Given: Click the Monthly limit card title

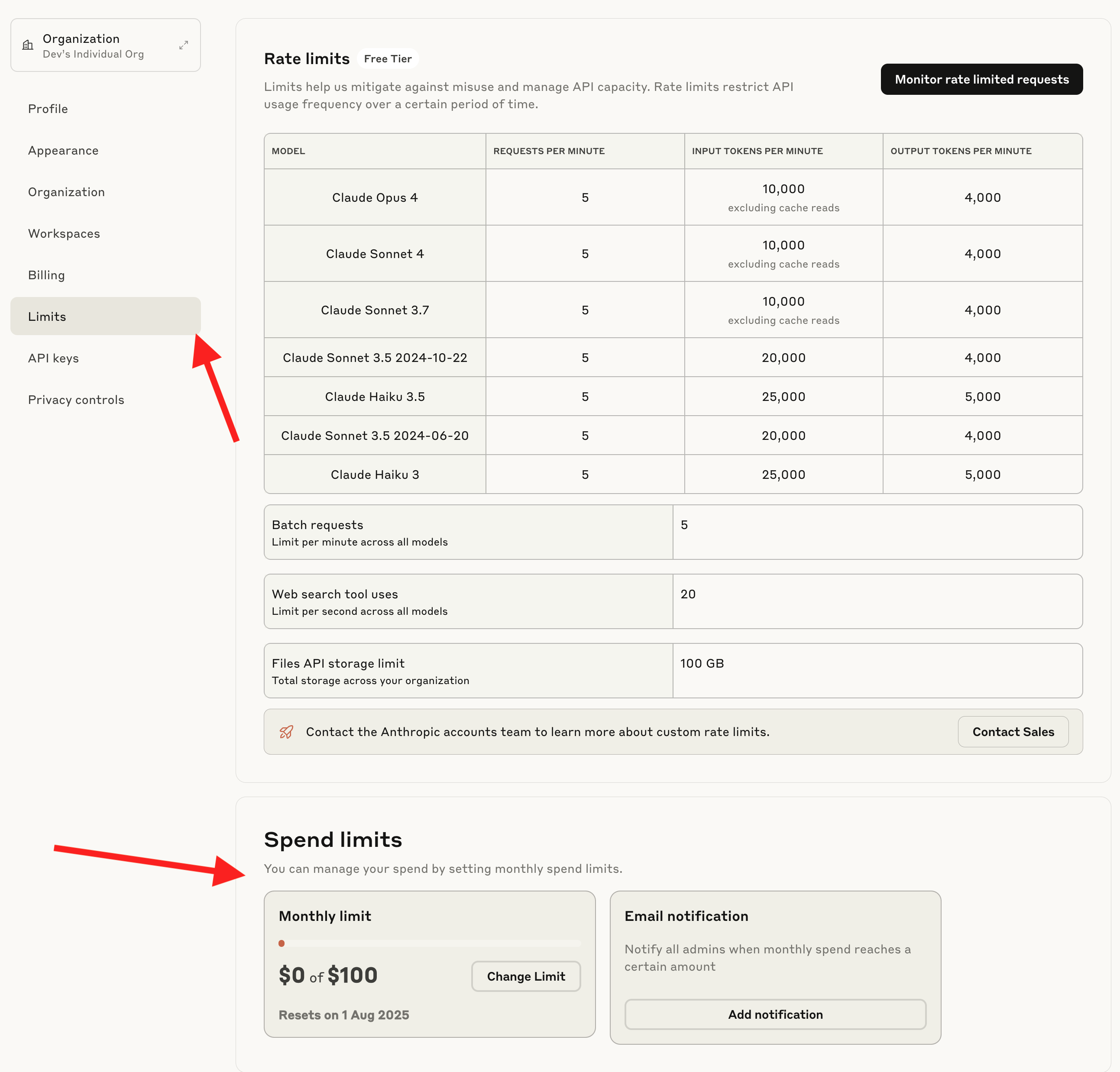Looking at the screenshot, I should [x=324, y=916].
